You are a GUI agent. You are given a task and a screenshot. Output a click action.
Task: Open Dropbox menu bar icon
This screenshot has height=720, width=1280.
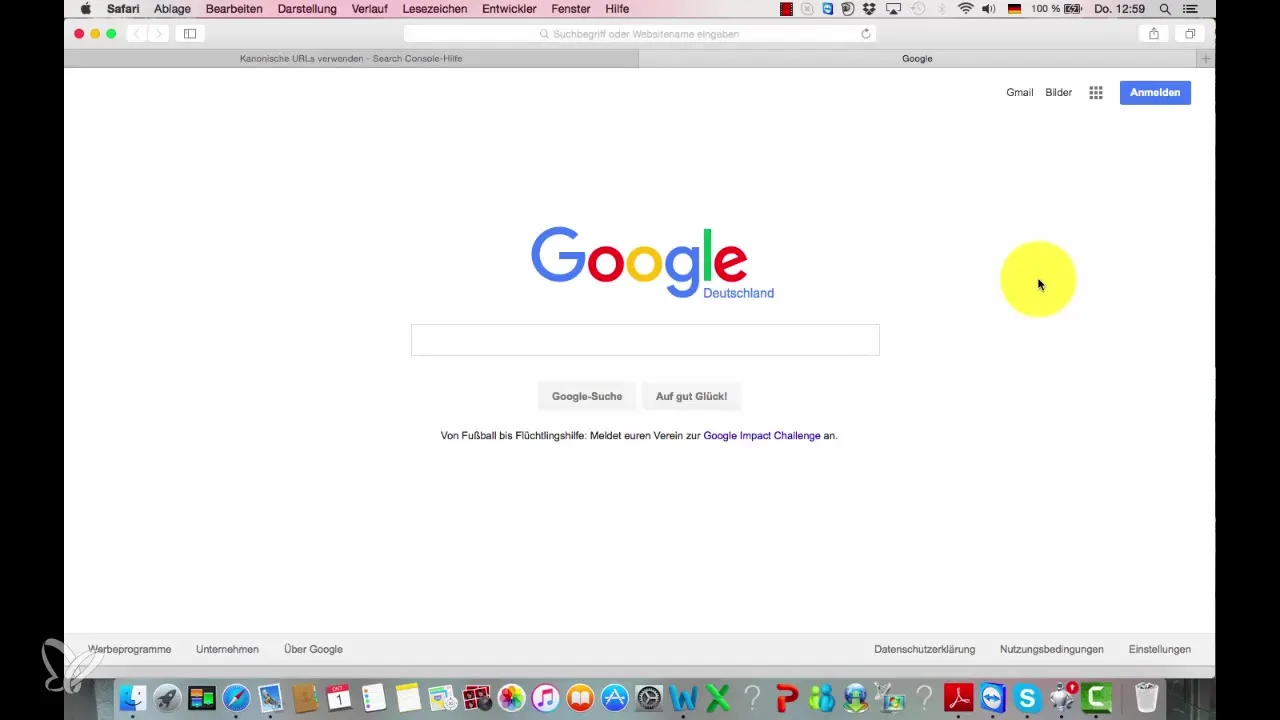(870, 9)
